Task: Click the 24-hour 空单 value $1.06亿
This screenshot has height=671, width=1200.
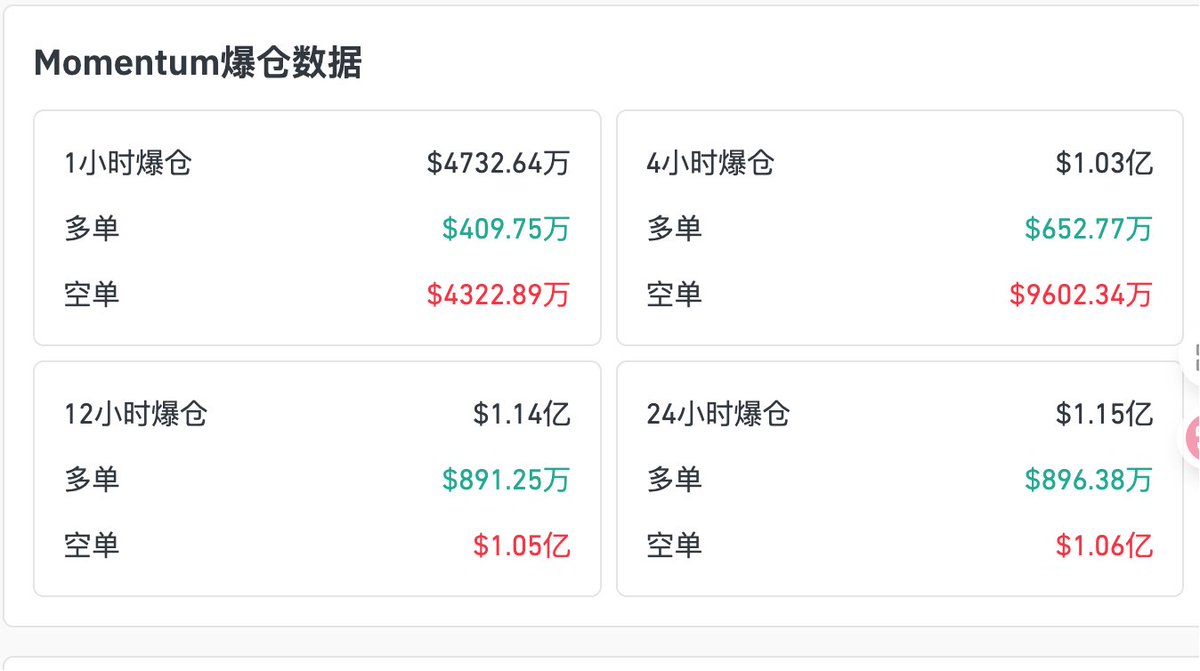Action: coord(1104,546)
